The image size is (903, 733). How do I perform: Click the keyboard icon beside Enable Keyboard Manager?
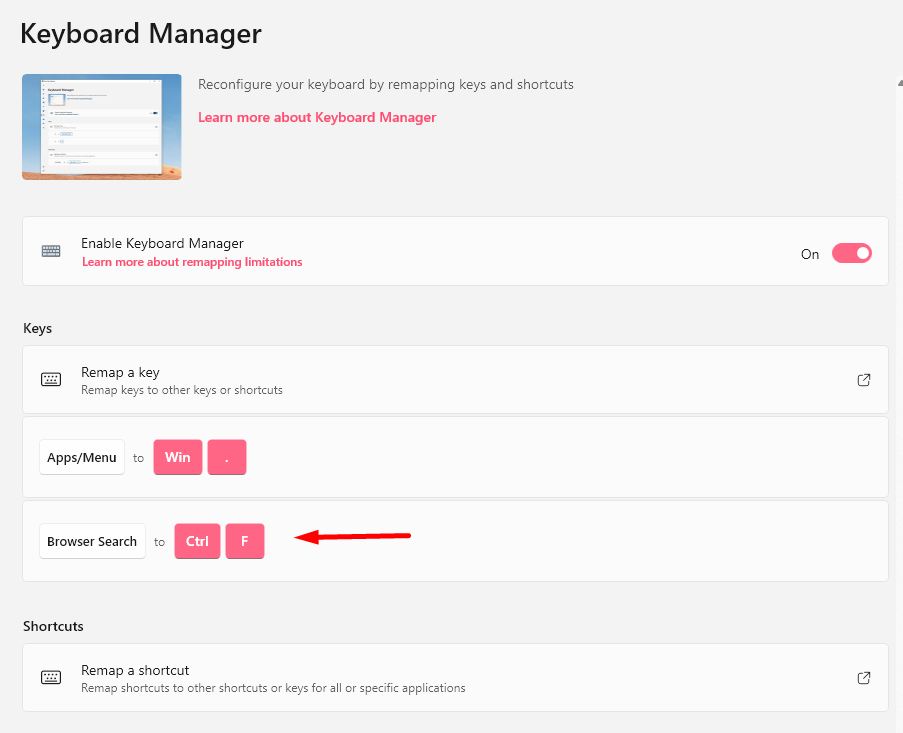51,251
